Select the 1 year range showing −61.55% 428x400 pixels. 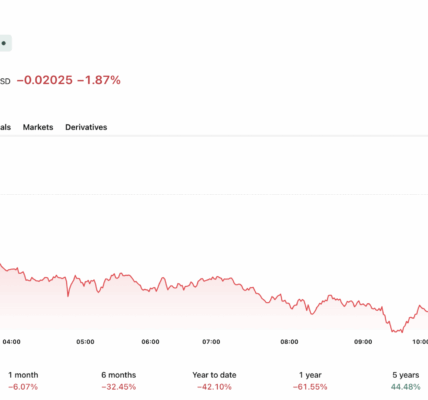point(310,381)
